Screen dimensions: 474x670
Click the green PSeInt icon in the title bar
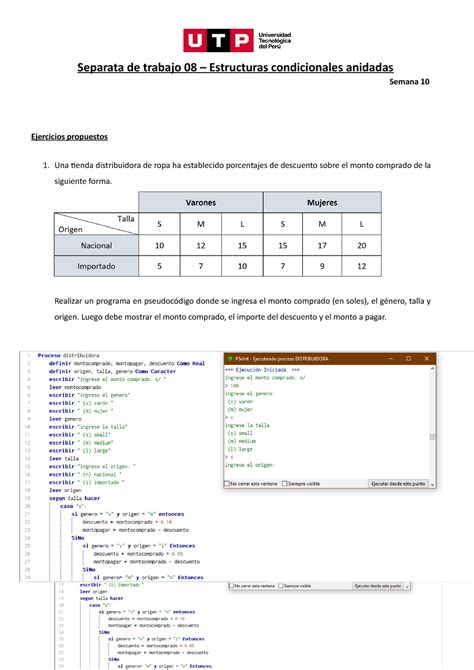230,359
